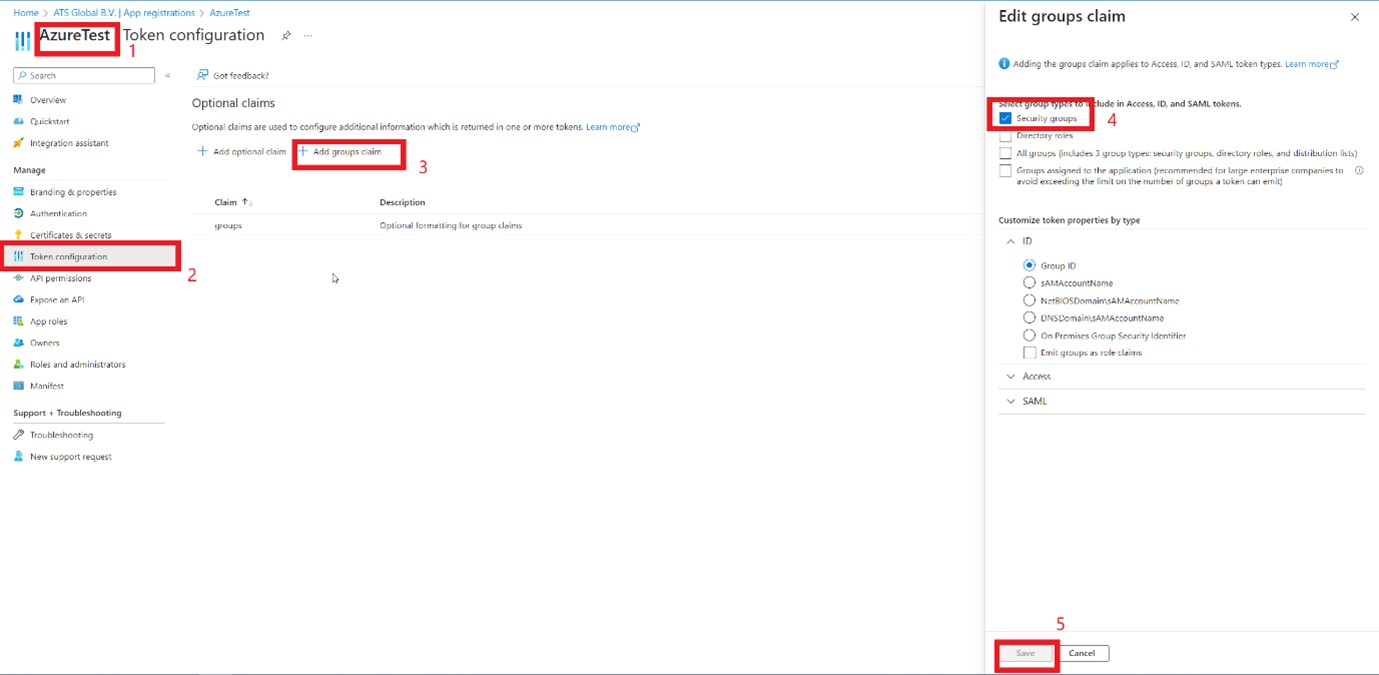Click the Add optional claim button
This screenshot has height=675, width=1379.
242,152
